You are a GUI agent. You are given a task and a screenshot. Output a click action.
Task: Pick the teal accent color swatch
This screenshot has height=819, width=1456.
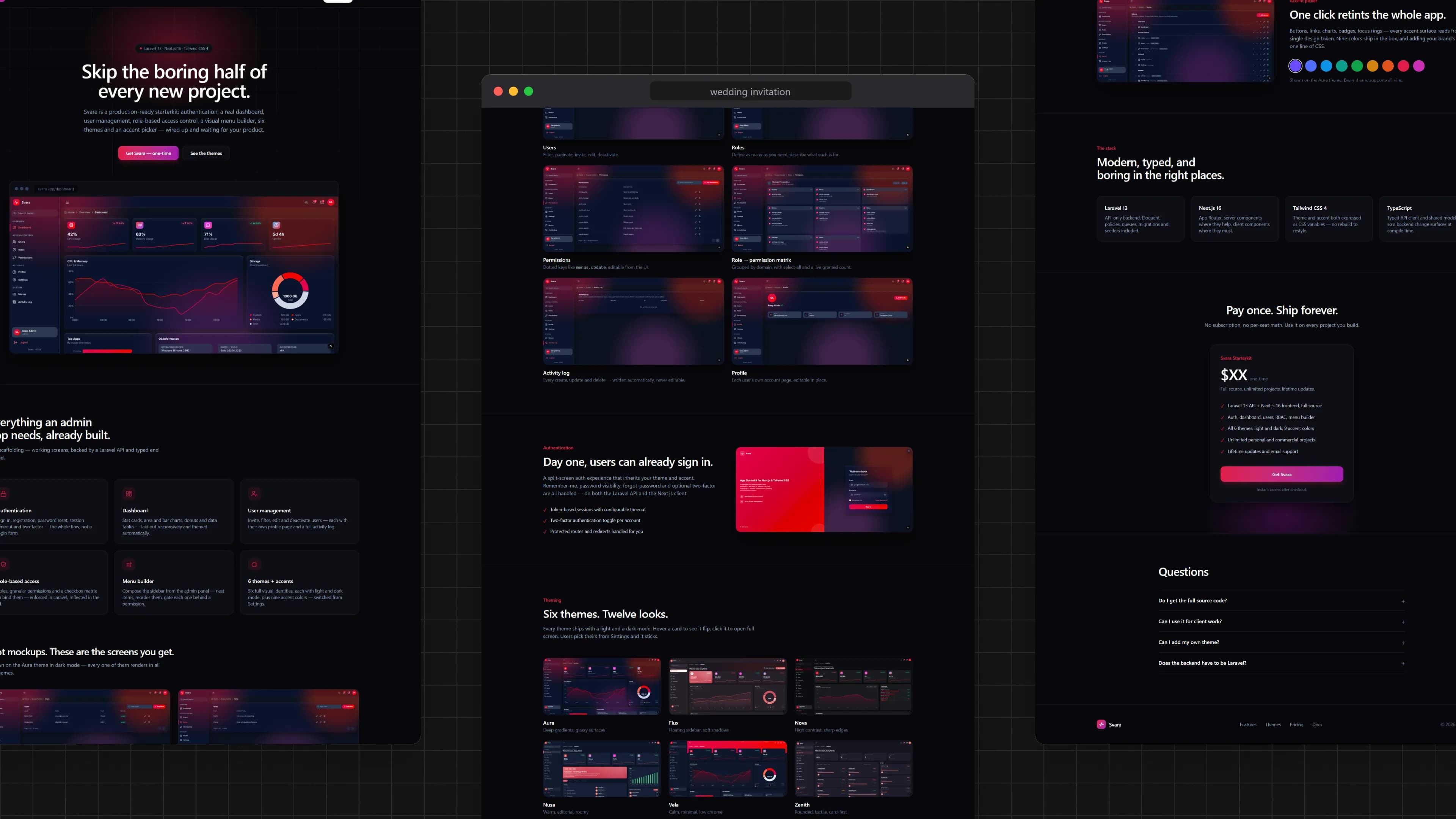1341,66
